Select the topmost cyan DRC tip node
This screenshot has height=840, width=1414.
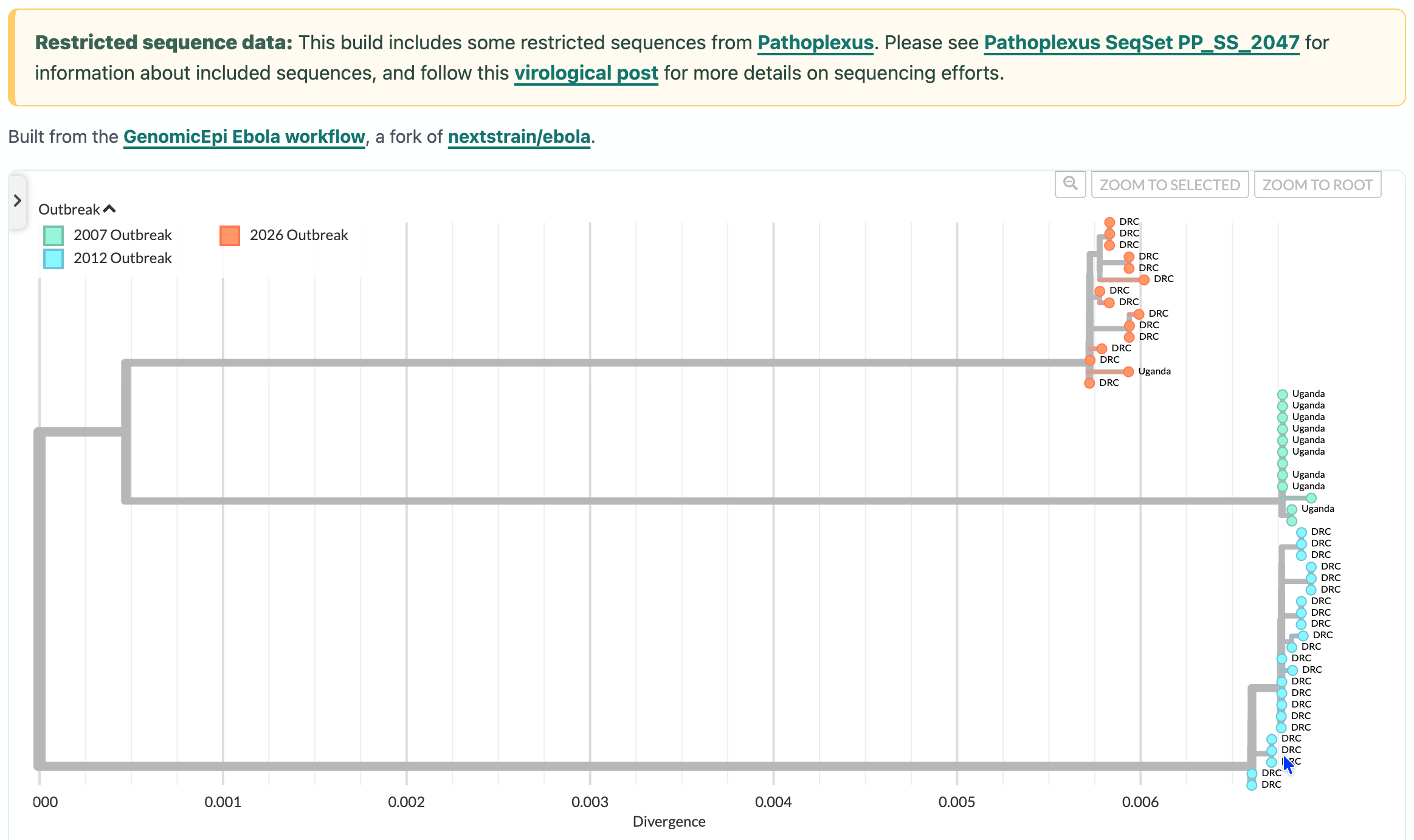click(1302, 532)
